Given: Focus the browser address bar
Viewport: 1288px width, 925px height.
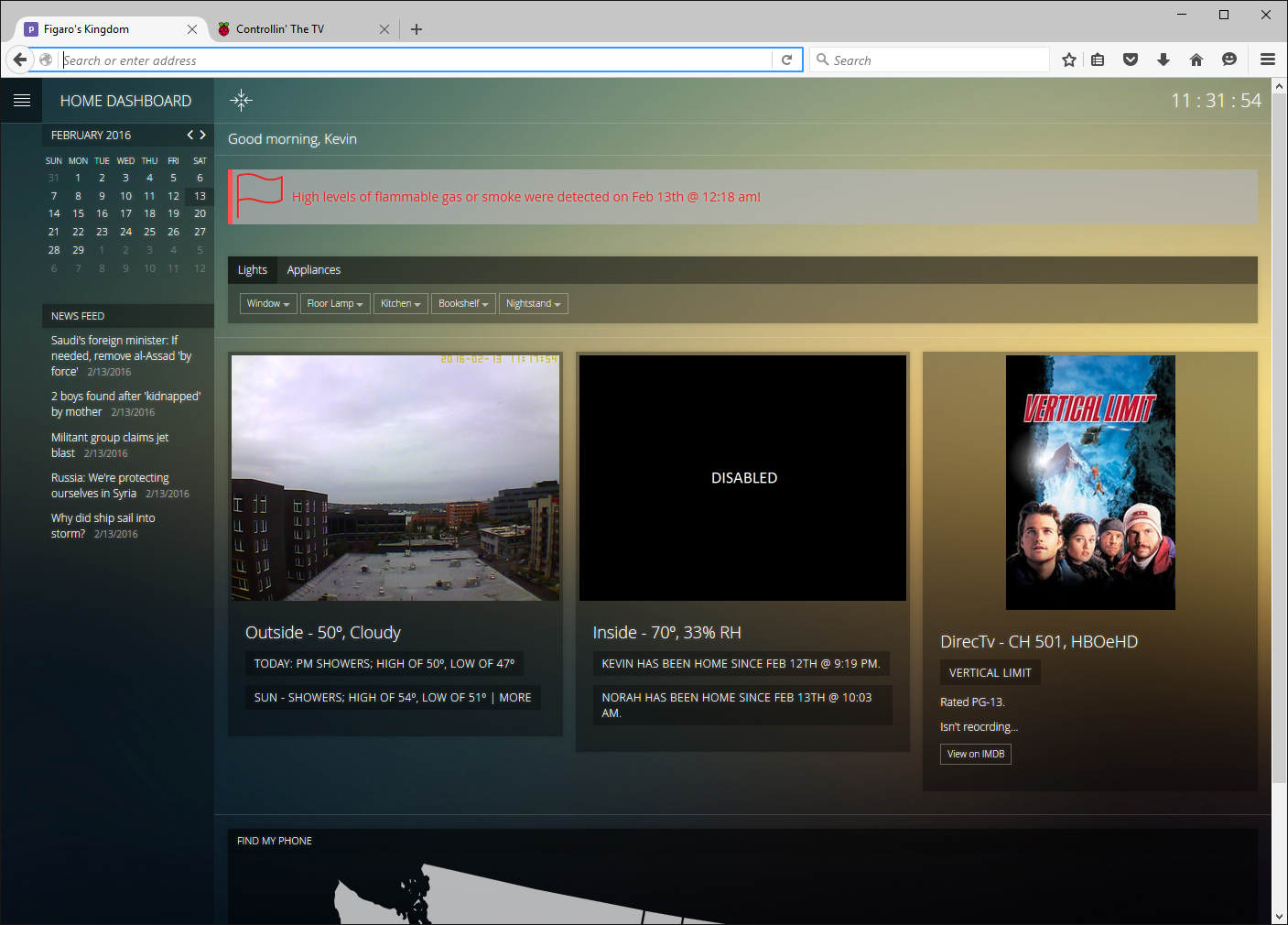Looking at the screenshot, I should tap(417, 60).
